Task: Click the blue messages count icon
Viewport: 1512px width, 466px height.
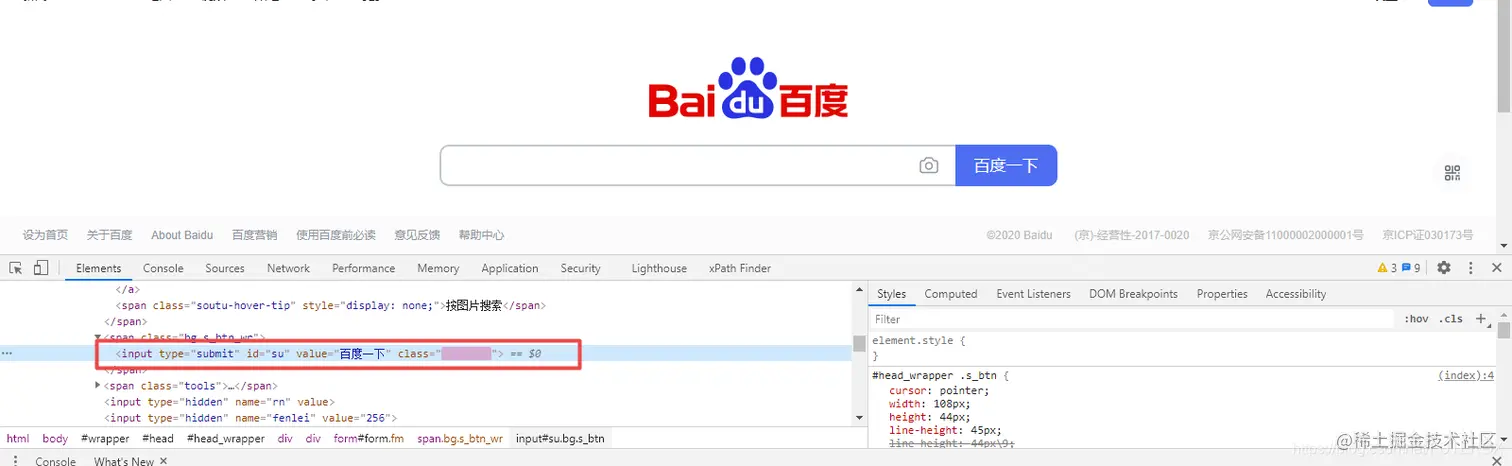Action: (x=1411, y=268)
